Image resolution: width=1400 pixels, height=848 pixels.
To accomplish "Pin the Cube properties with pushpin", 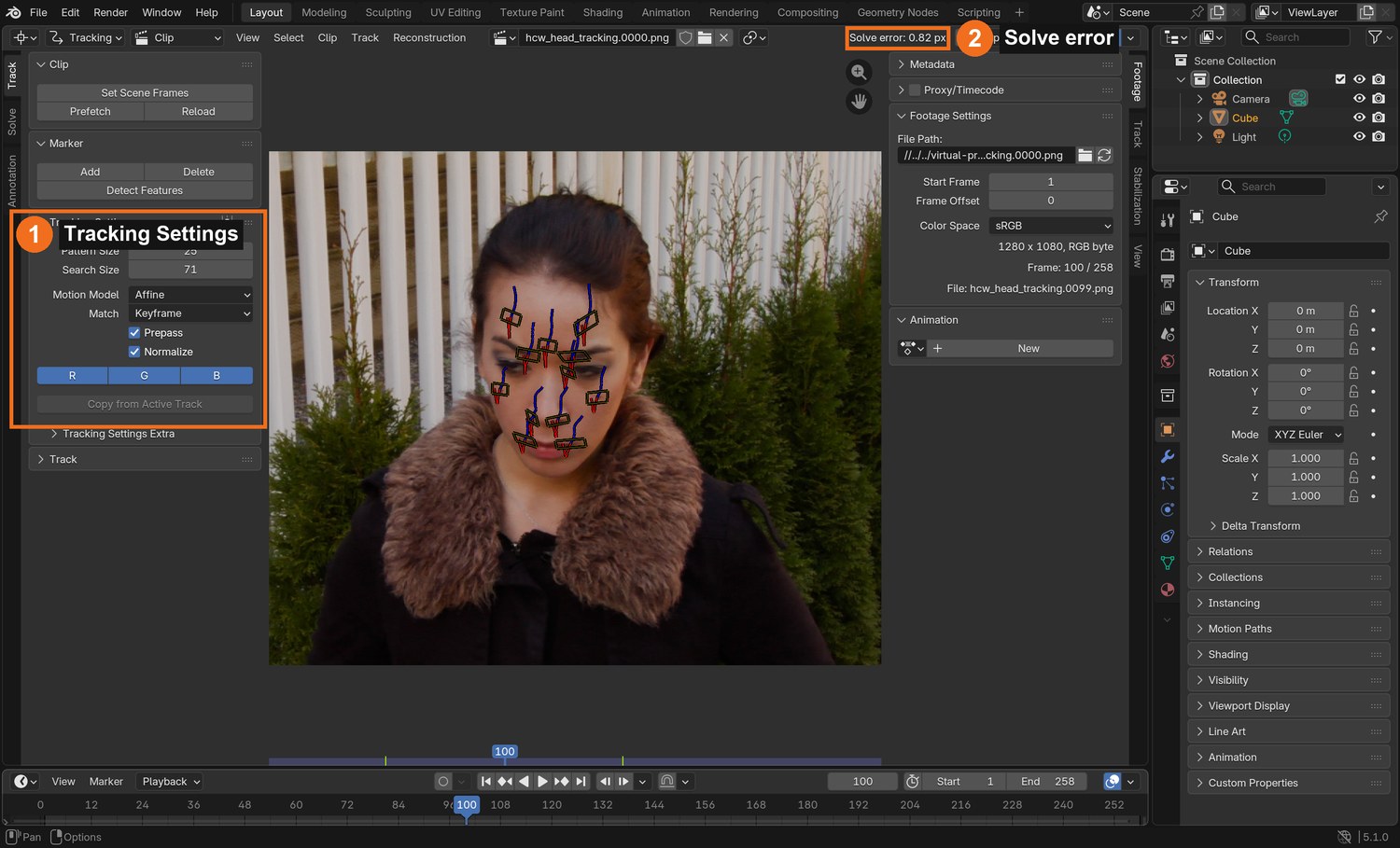I will (1380, 216).
